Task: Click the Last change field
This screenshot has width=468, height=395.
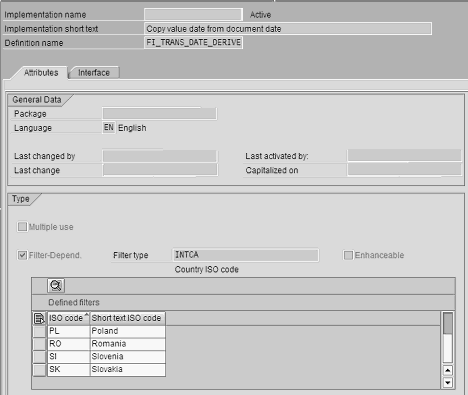Action: (x=160, y=170)
